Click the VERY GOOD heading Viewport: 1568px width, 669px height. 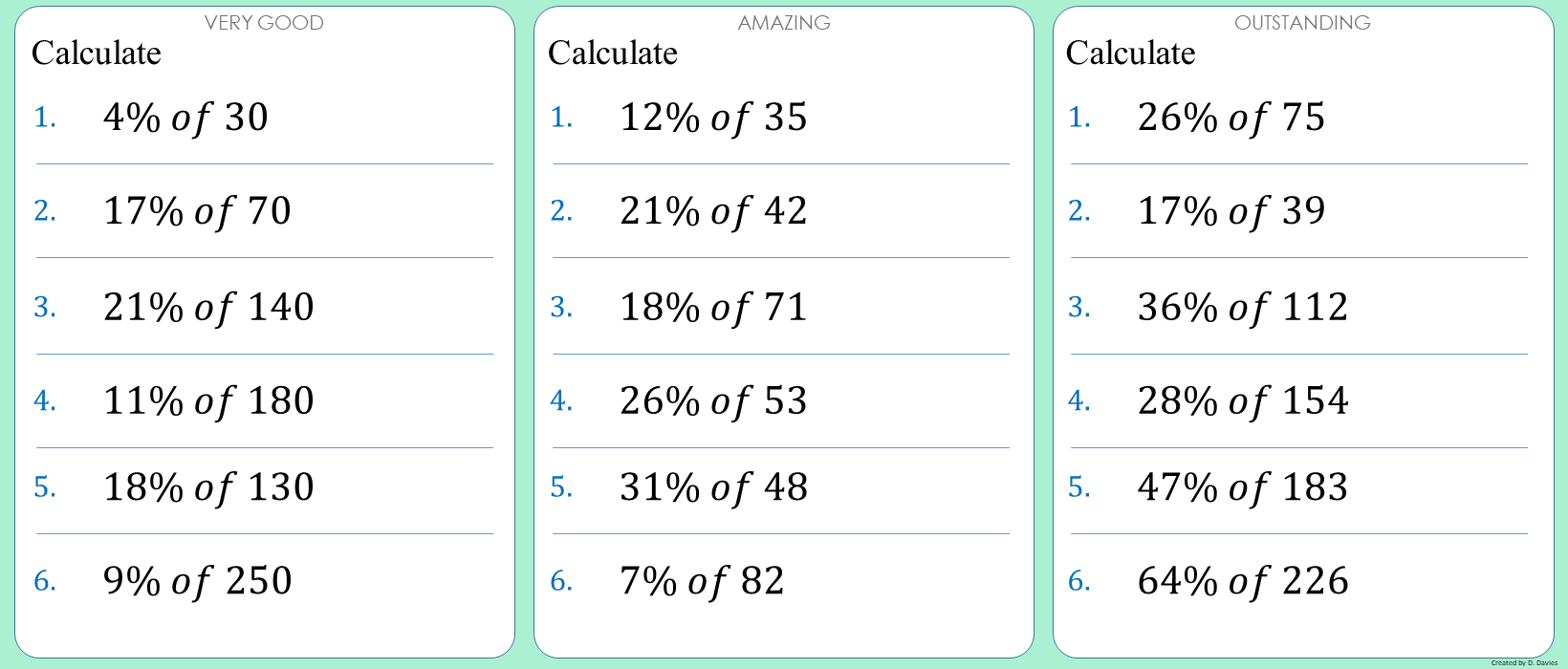pos(264,23)
